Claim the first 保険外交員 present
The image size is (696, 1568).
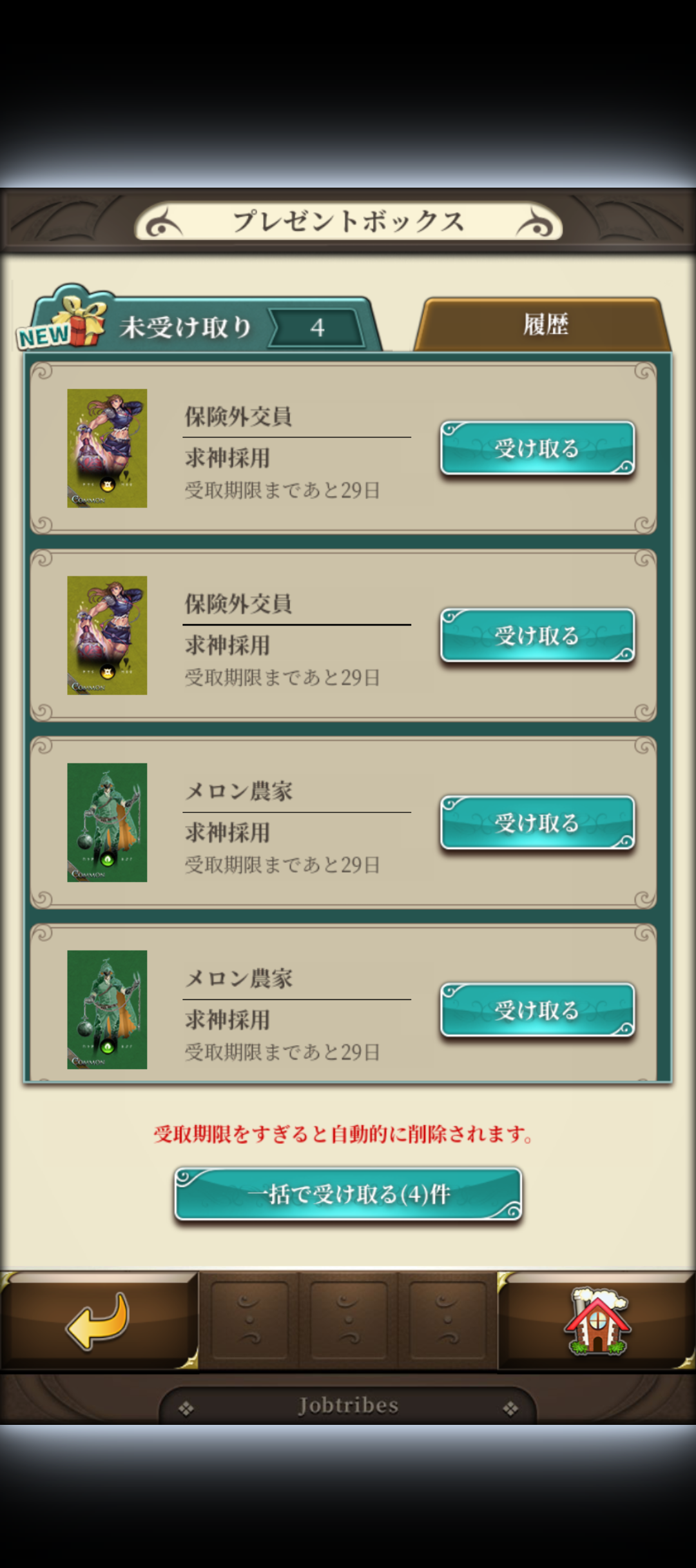(x=537, y=448)
